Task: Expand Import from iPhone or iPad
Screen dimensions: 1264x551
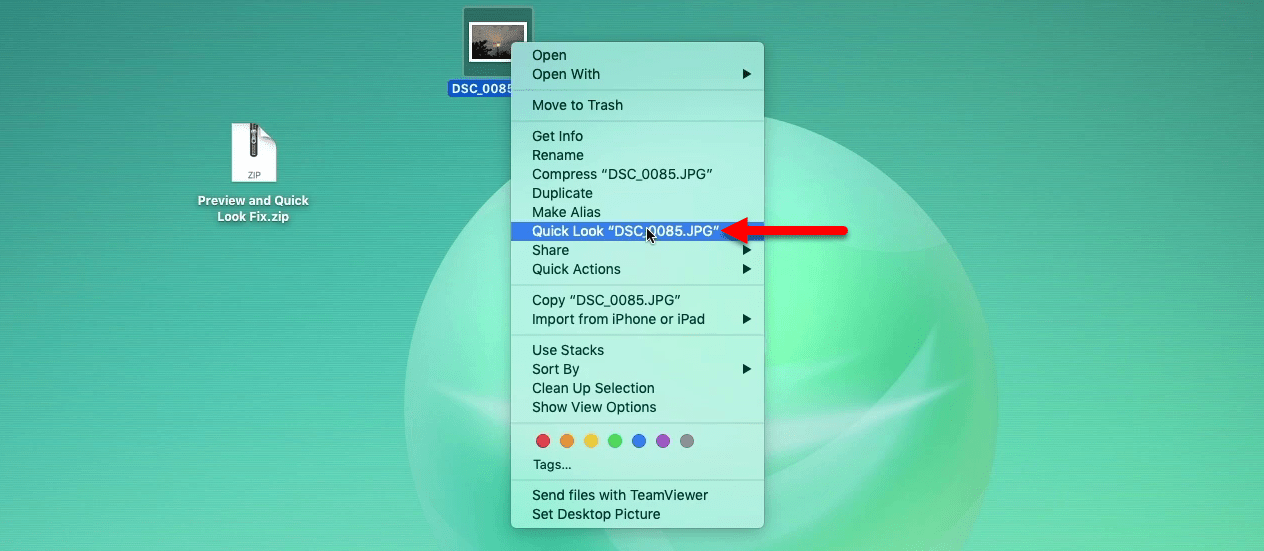Action: (x=637, y=319)
